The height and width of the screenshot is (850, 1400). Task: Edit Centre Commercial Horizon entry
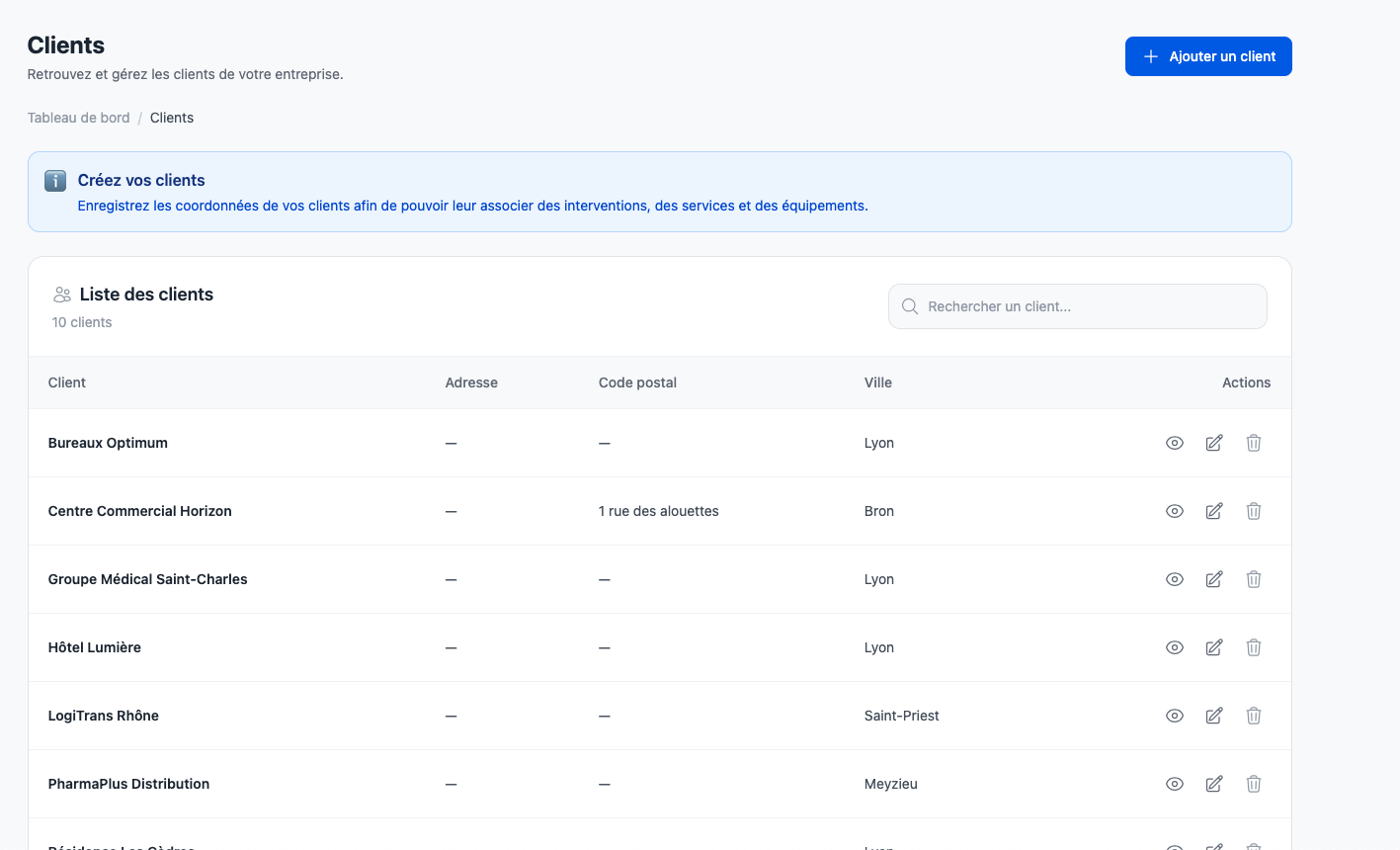pos(1214,511)
